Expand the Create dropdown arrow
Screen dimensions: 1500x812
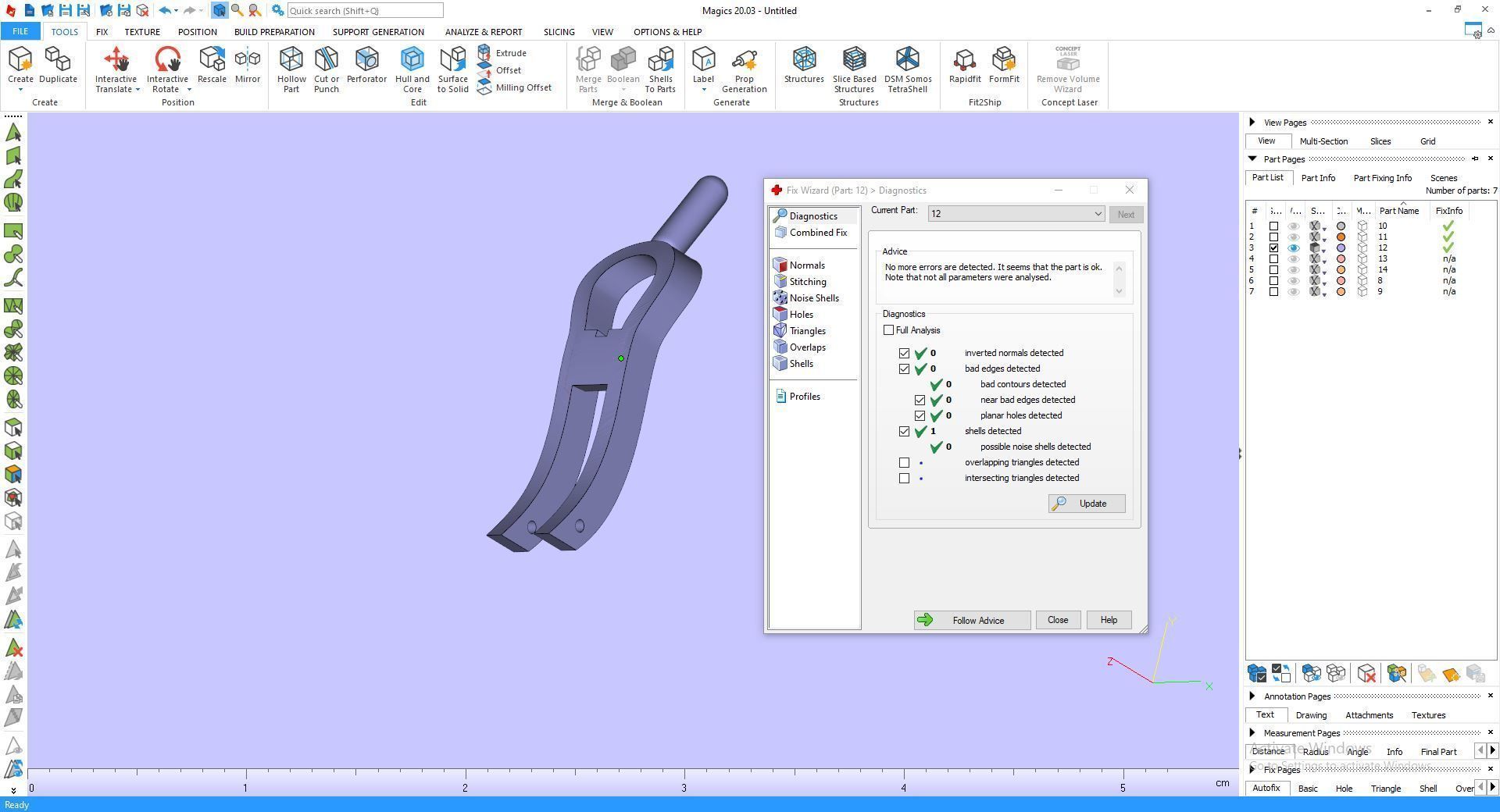pos(20,90)
